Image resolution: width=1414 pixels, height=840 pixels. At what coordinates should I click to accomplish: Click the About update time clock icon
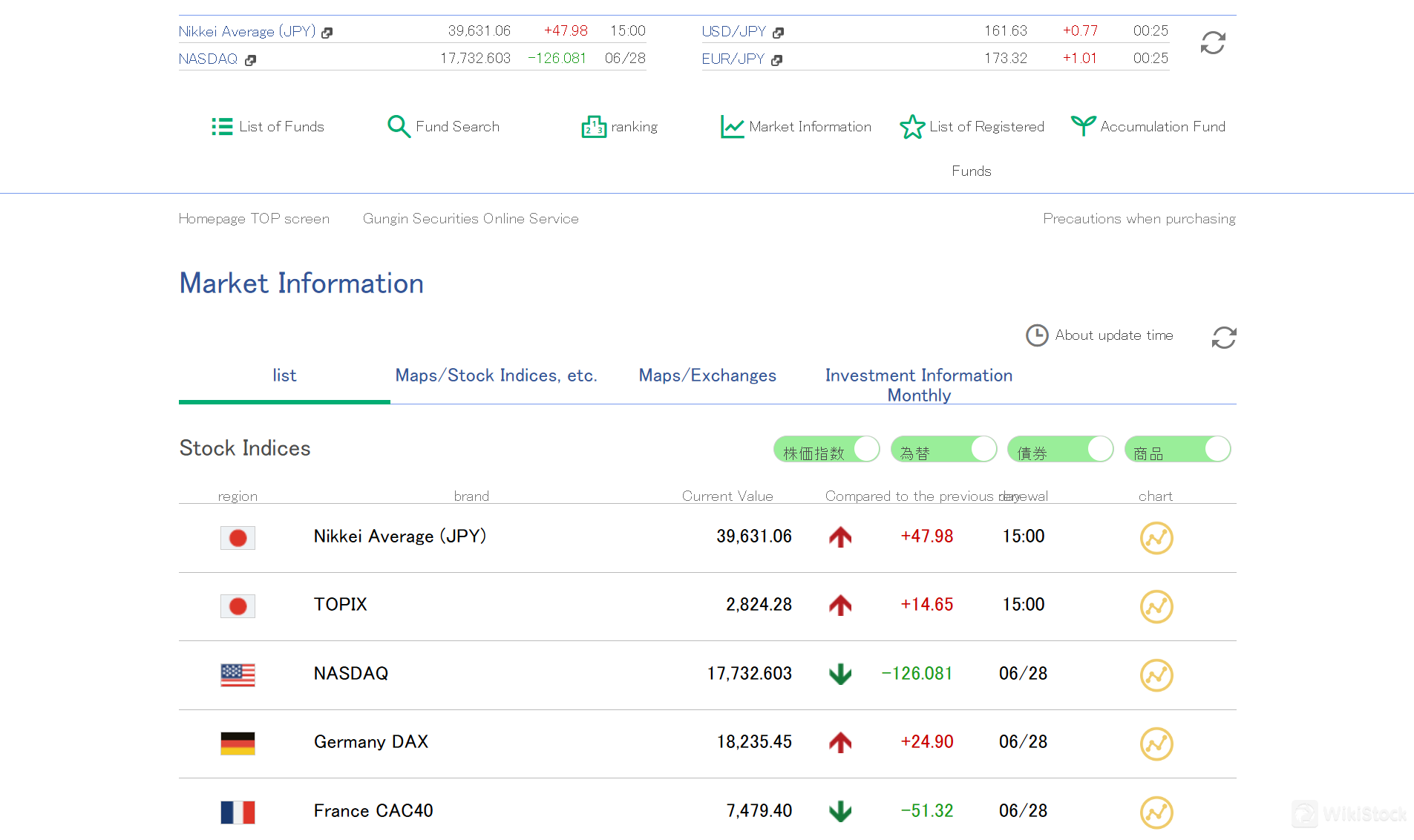(x=1037, y=335)
